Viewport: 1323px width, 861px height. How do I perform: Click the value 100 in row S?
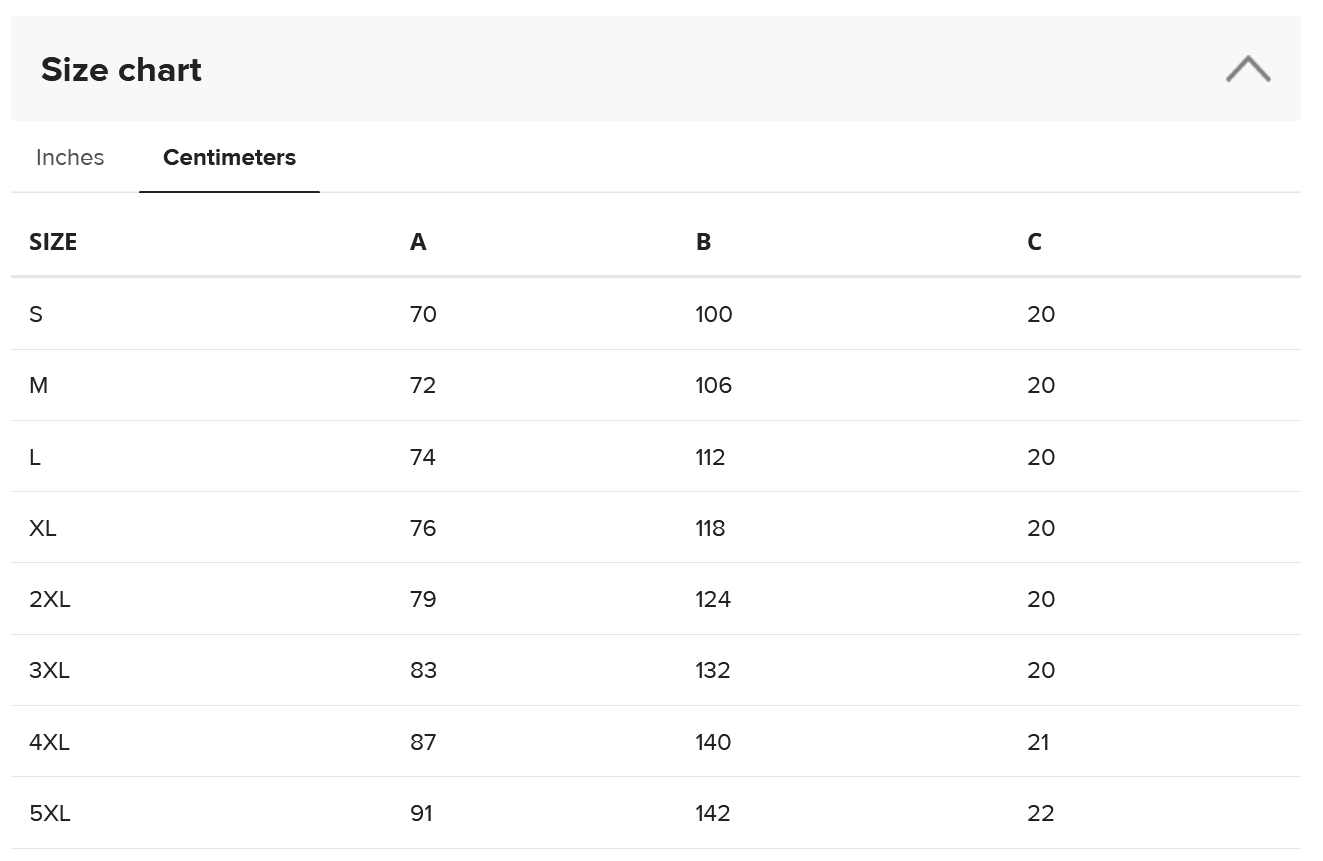[x=714, y=315]
